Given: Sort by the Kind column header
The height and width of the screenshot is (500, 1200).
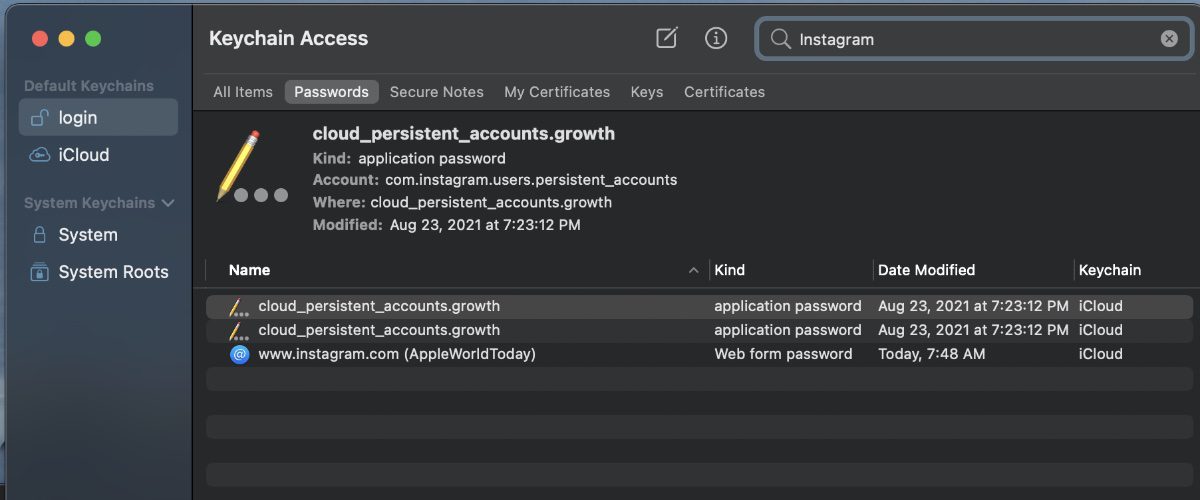Looking at the screenshot, I should point(729,270).
